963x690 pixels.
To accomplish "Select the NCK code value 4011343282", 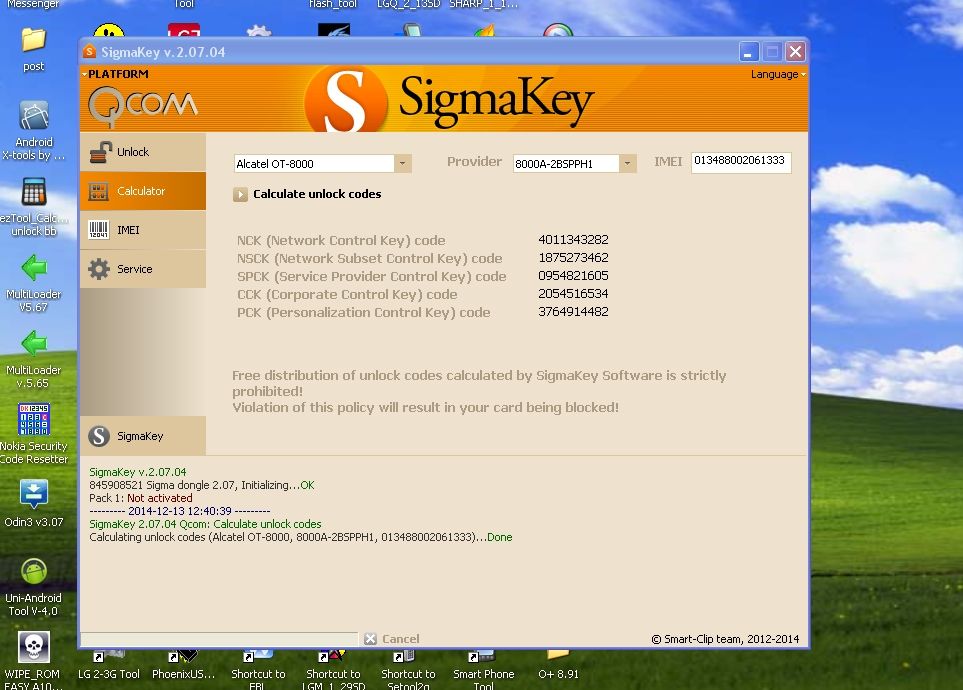I will (573, 240).
